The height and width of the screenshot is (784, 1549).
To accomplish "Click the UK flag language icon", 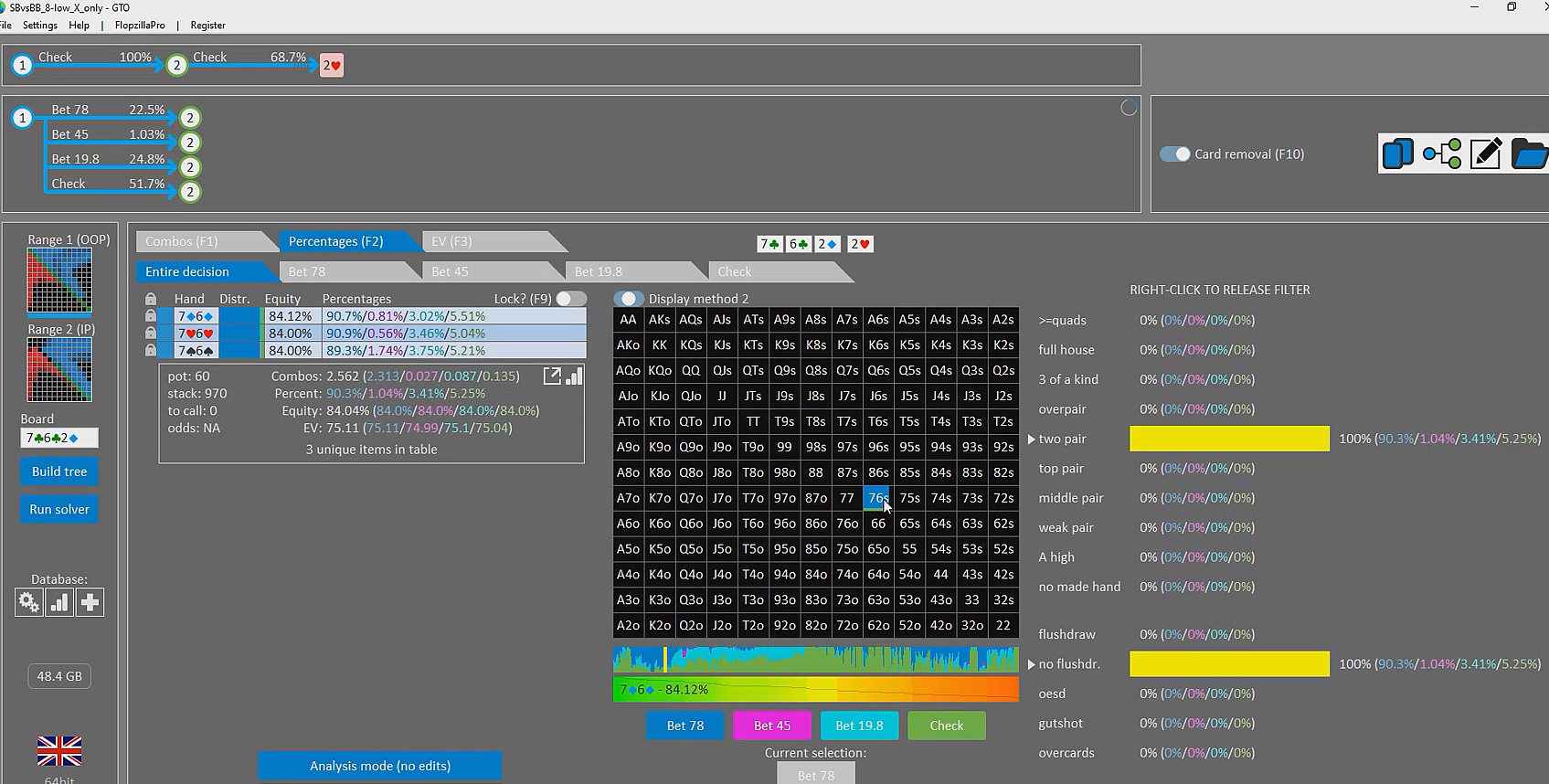I will 59,751.
